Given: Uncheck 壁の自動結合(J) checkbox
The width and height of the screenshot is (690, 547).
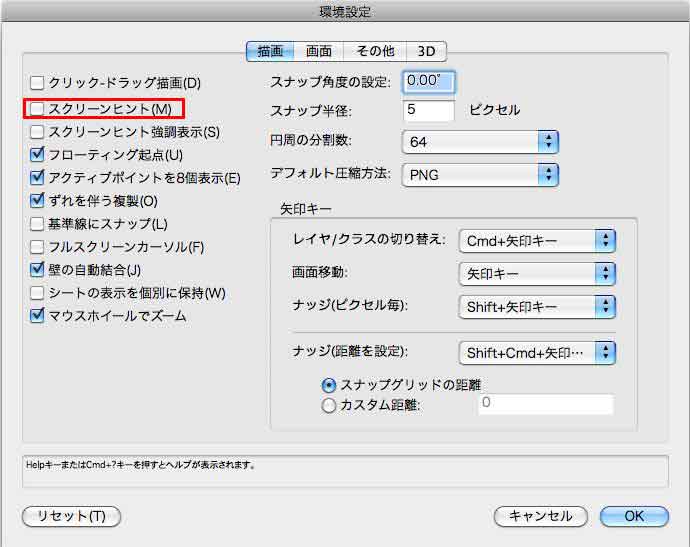Looking at the screenshot, I should pos(38,270).
